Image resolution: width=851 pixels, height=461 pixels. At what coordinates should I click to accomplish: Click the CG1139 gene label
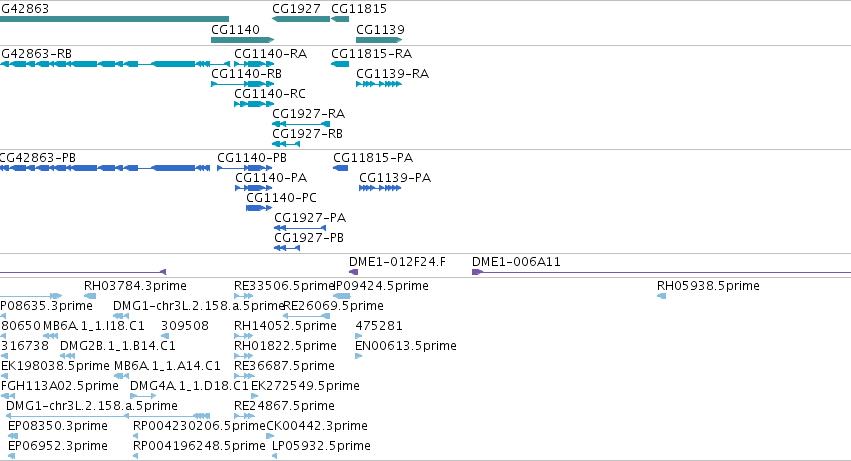coord(380,29)
